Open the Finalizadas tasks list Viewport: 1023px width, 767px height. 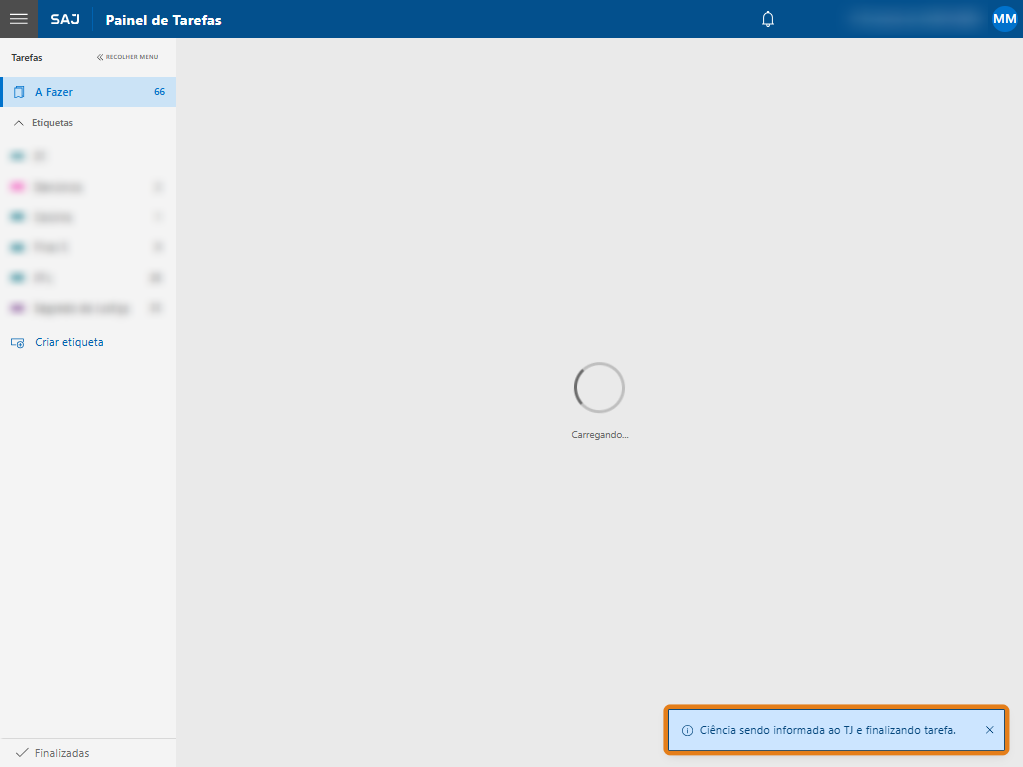point(61,753)
